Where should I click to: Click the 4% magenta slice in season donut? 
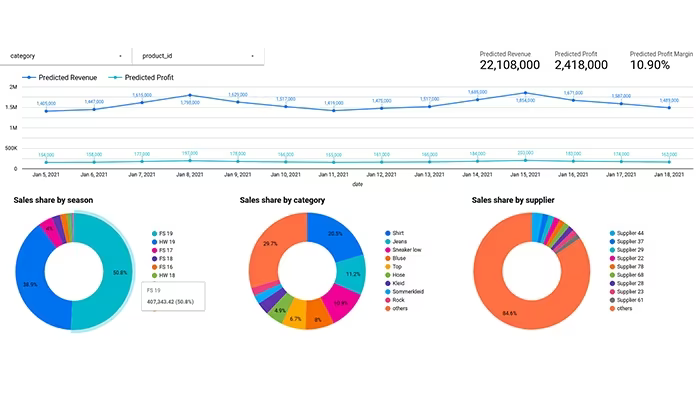[x=50, y=229]
